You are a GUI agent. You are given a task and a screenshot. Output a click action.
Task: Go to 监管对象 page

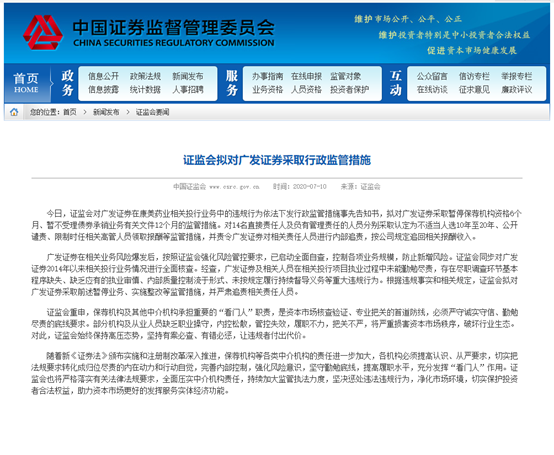click(x=346, y=76)
